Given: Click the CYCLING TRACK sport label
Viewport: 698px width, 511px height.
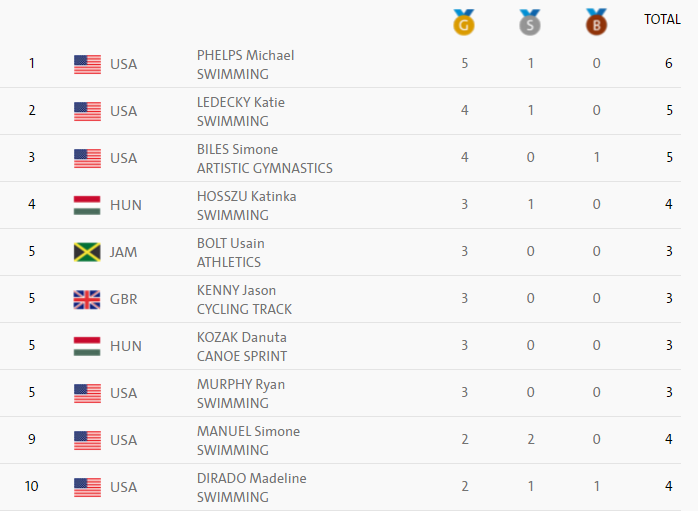Looking at the screenshot, I should (x=244, y=309).
